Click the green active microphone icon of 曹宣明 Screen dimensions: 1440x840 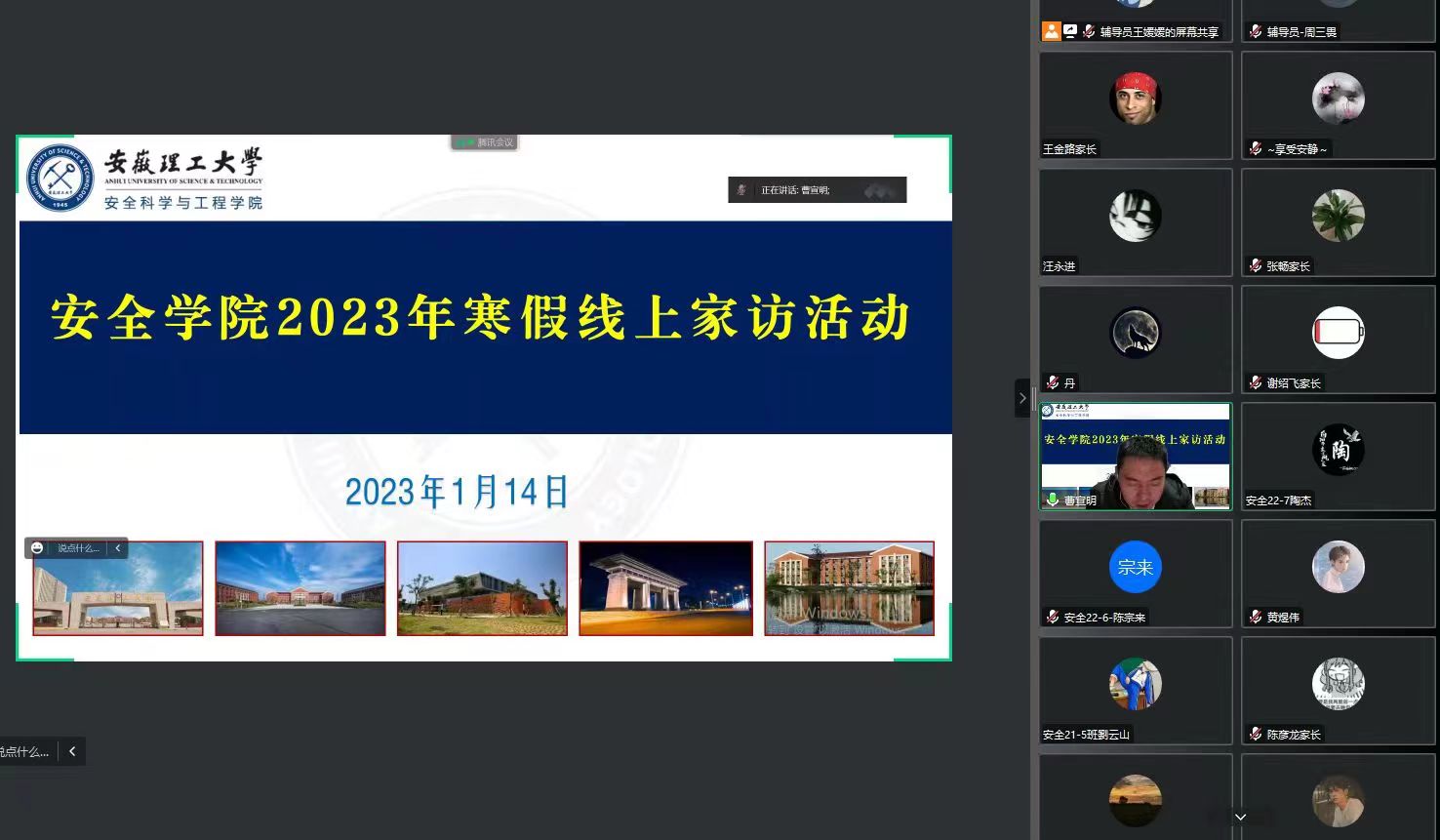(1052, 500)
